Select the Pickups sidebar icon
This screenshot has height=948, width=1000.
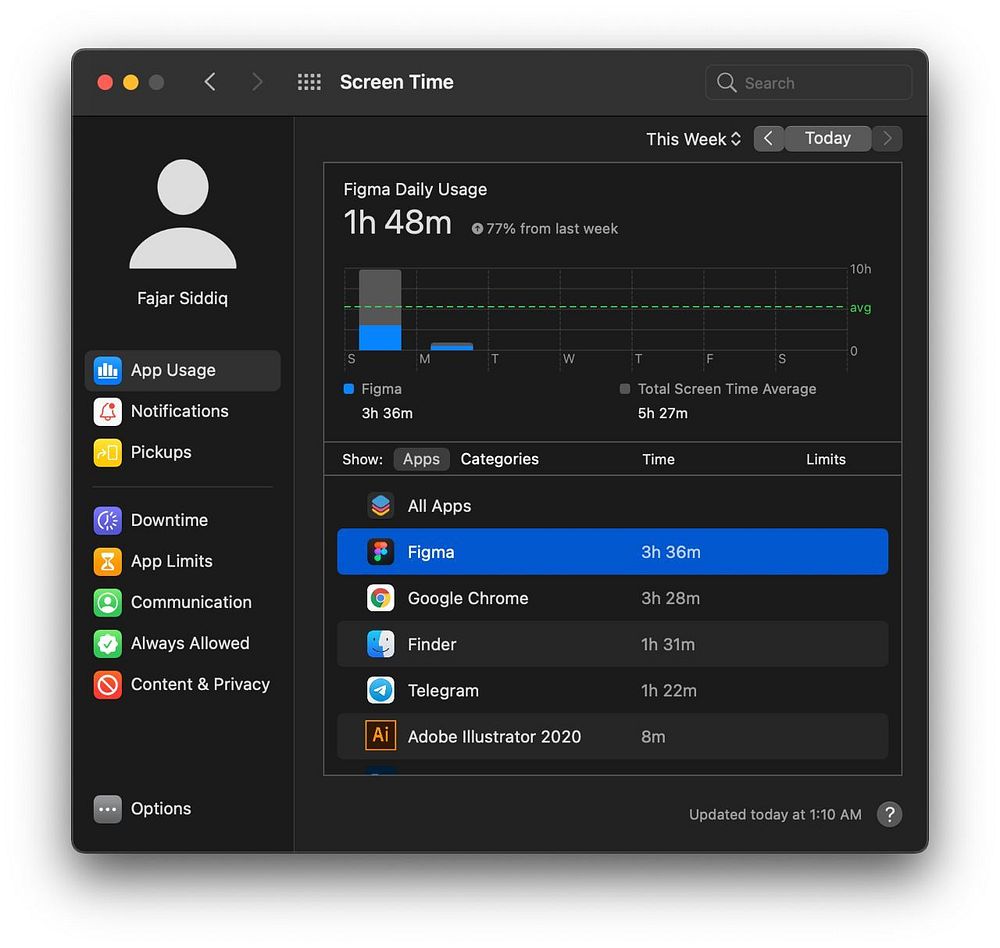point(108,452)
